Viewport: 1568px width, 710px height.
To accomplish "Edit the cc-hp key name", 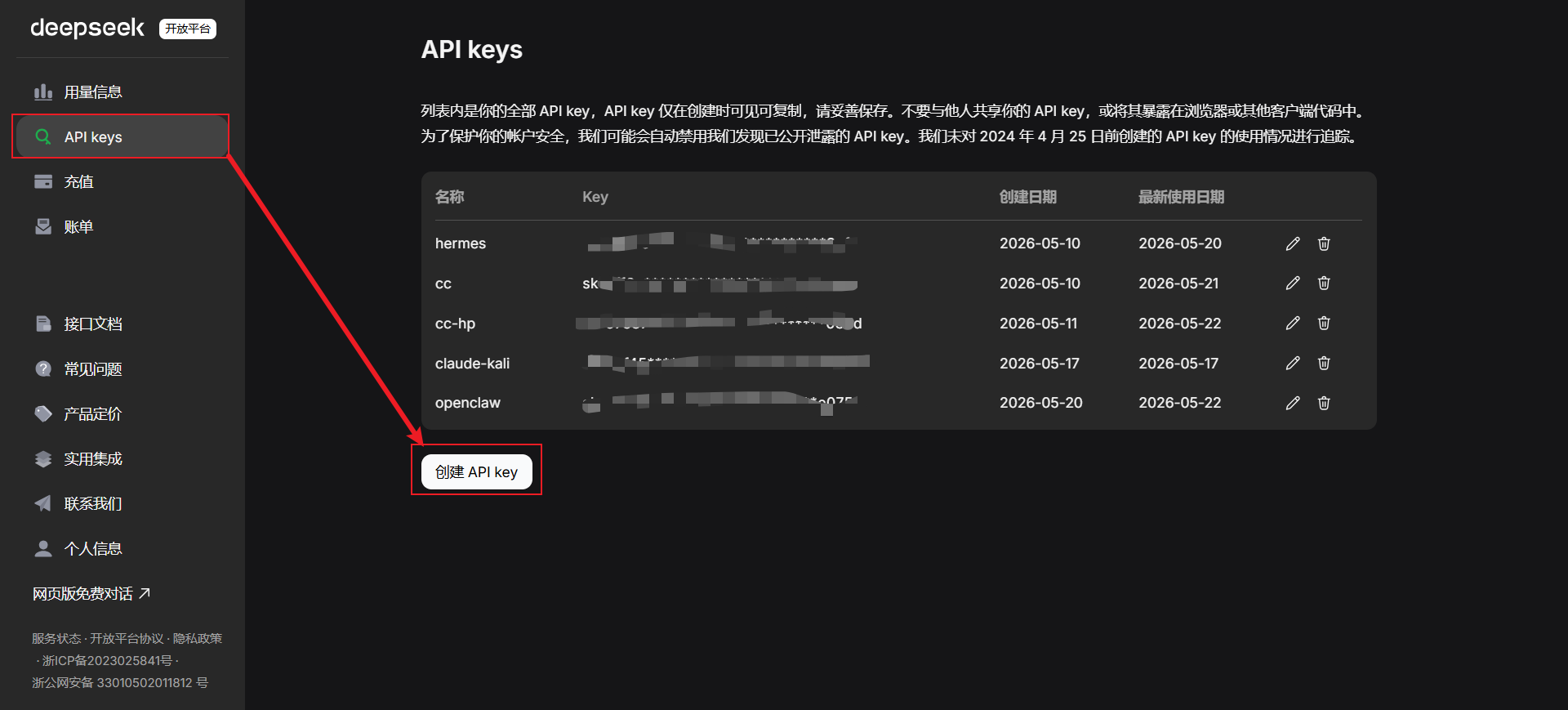I will point(1293,323).
